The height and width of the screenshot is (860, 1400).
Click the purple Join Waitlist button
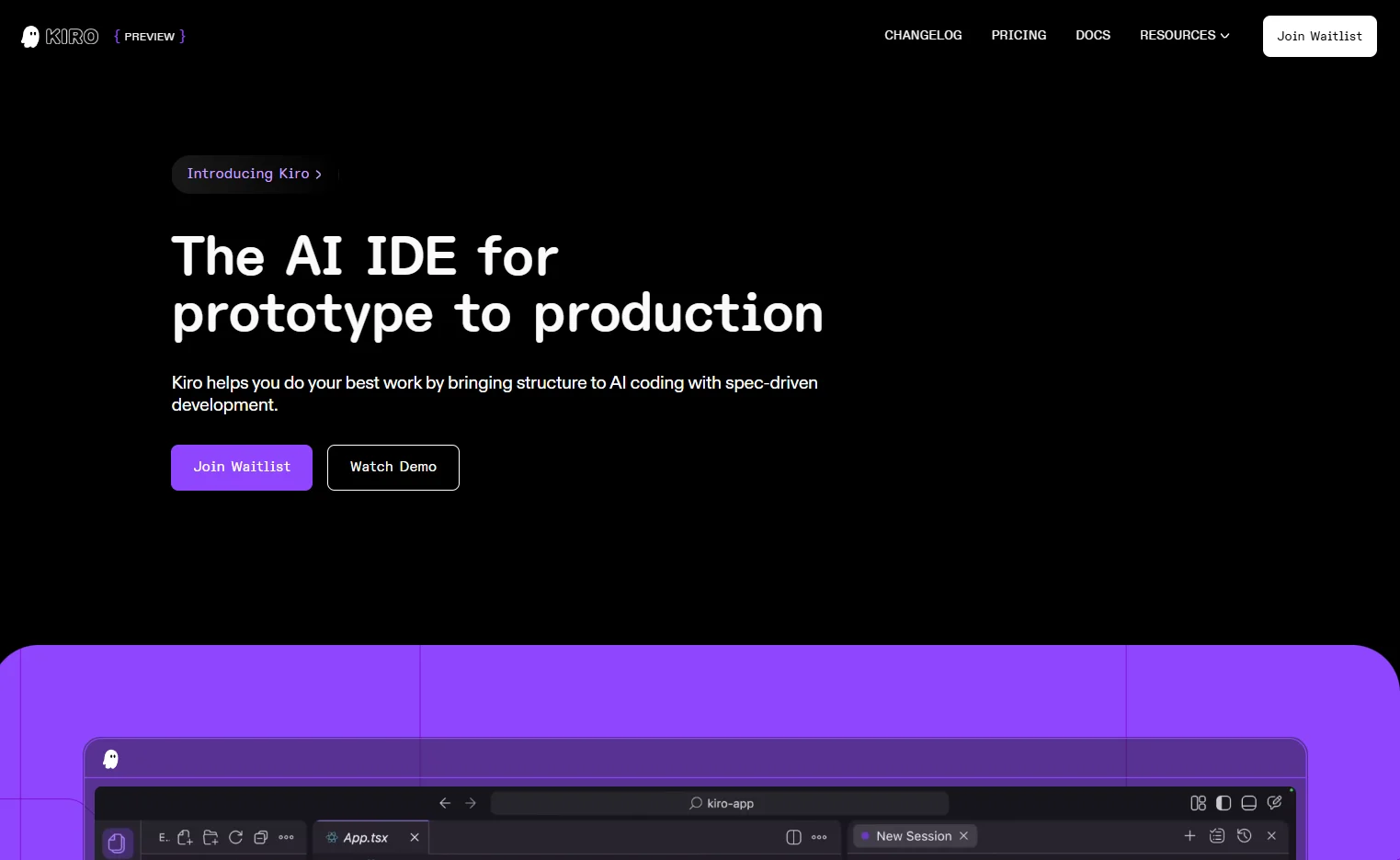(242, 468)
